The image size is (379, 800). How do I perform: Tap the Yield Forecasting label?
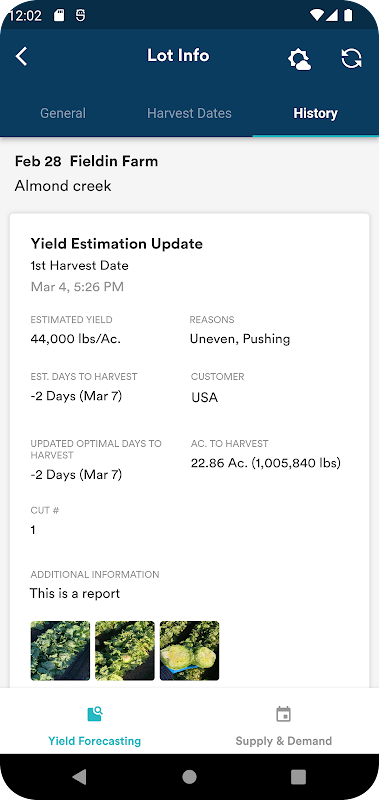tap(94, 741)
